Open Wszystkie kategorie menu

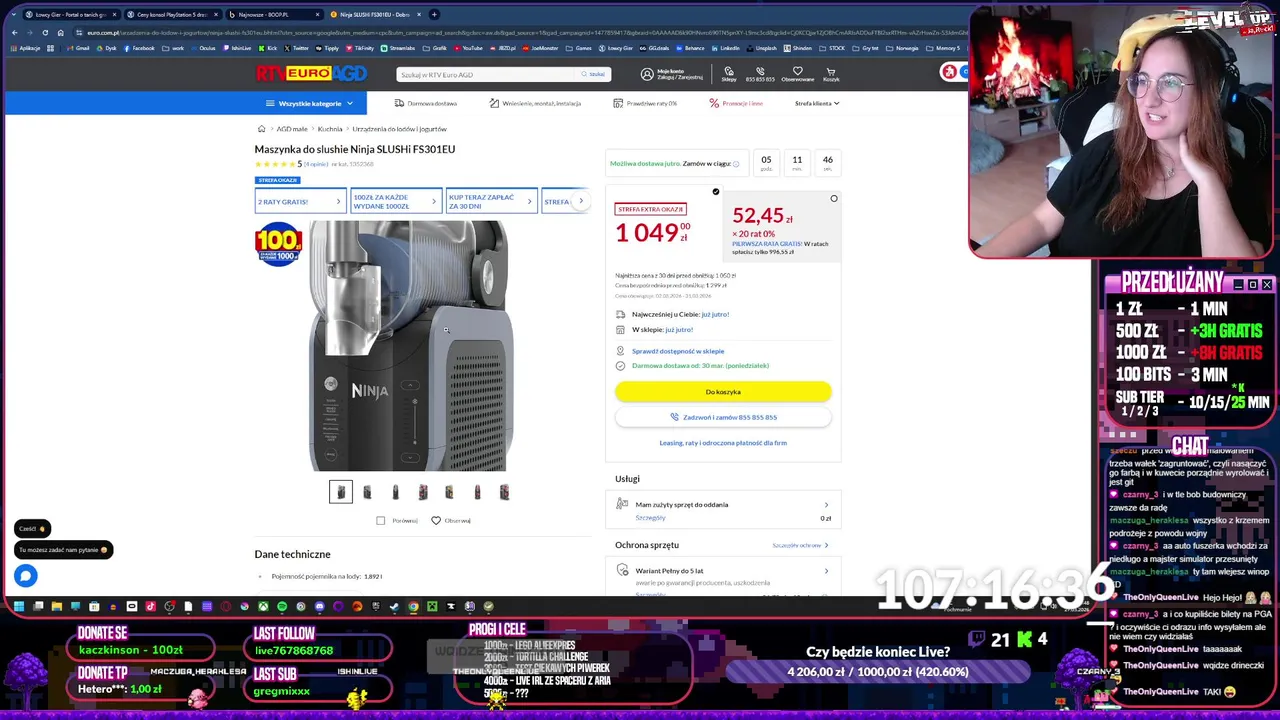tap(309, 103)
